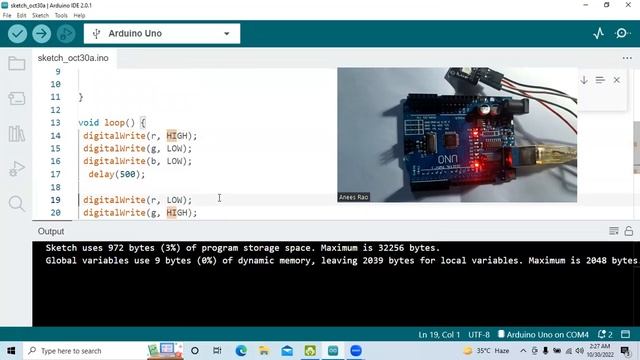The width and height of the screenshot is (640, 360).
Task: Open Mail app from taskbar
Action: [x=287, y=351]
